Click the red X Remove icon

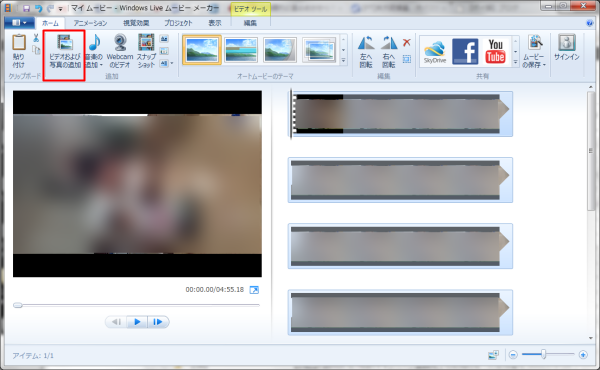pos(407,42)
